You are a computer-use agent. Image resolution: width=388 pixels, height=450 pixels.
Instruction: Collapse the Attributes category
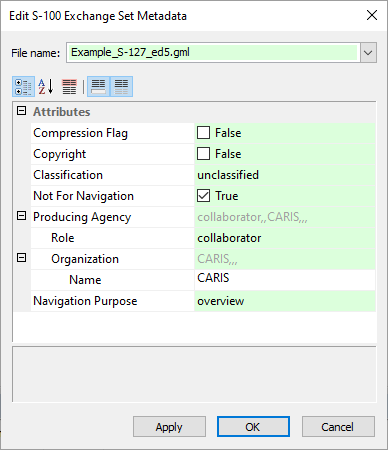pos(22,111)
